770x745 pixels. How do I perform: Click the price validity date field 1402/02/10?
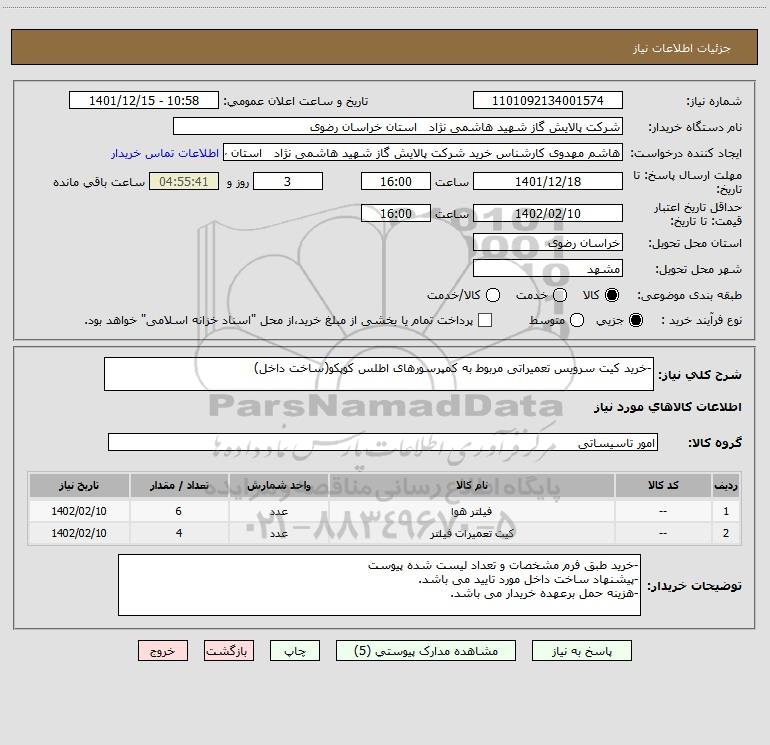tap(548, 213)
